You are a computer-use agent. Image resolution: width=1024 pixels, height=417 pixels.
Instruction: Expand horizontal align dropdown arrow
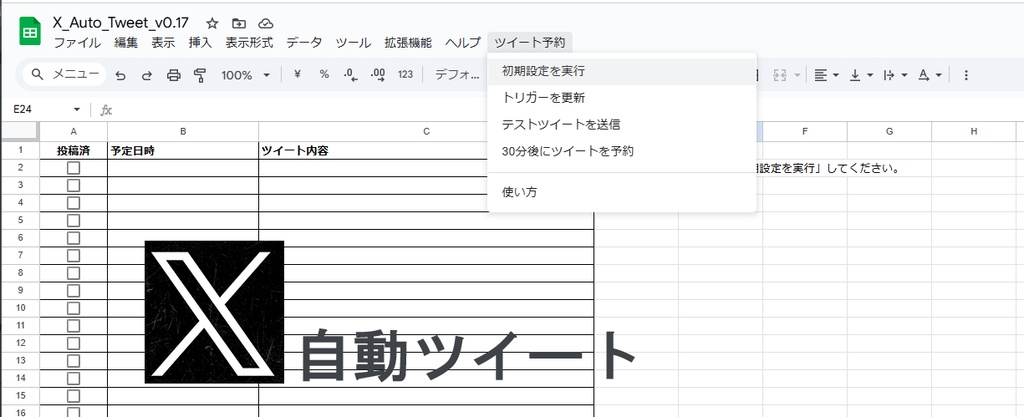tap(836, 75)
